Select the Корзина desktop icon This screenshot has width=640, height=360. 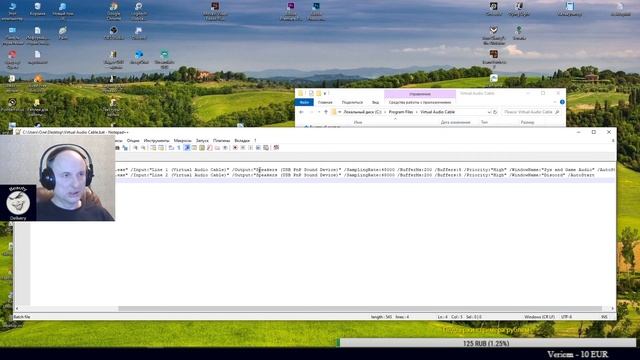(38, 9)
